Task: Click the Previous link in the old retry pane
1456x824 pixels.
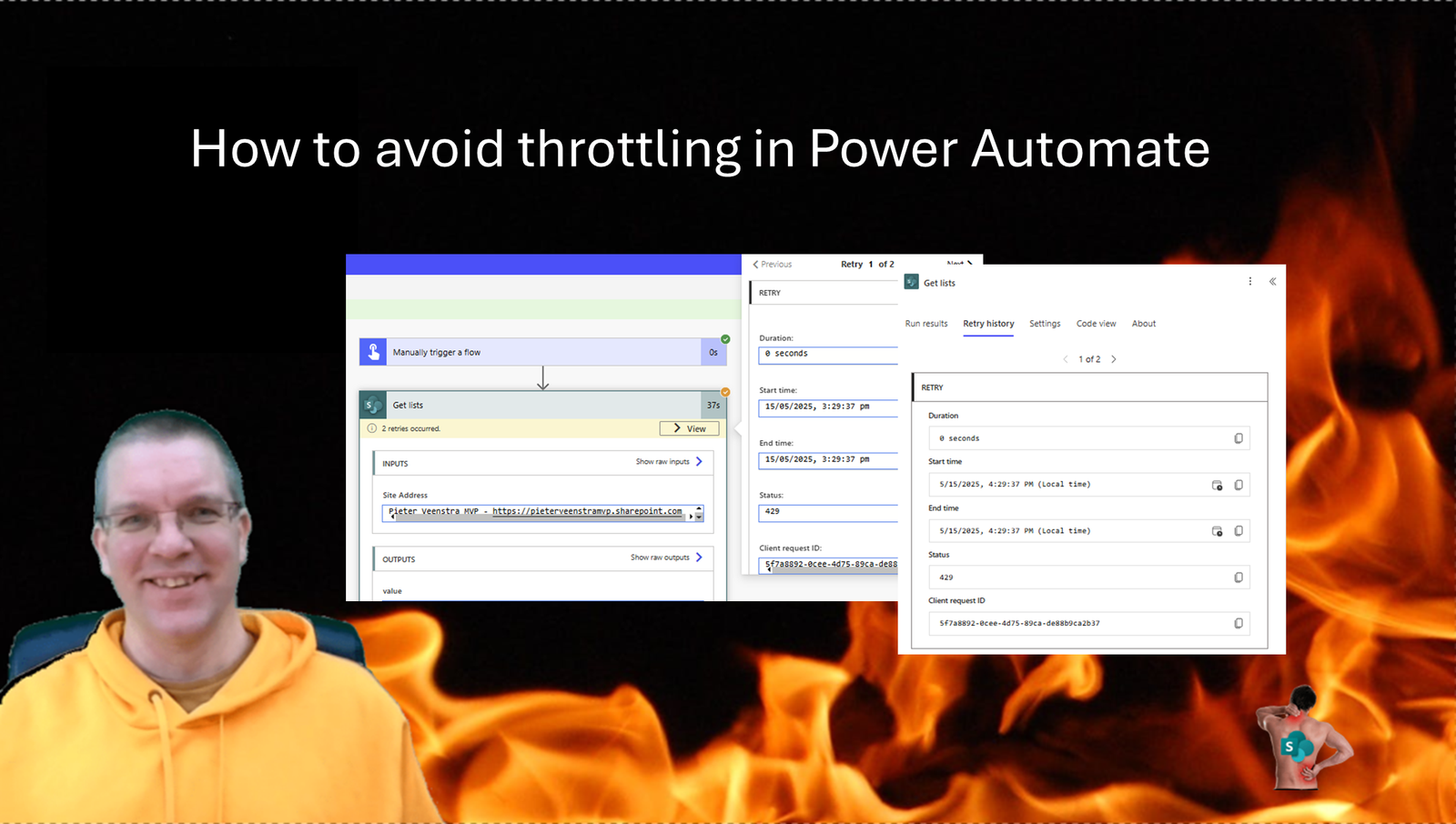Action: click(x=773, y=265)
